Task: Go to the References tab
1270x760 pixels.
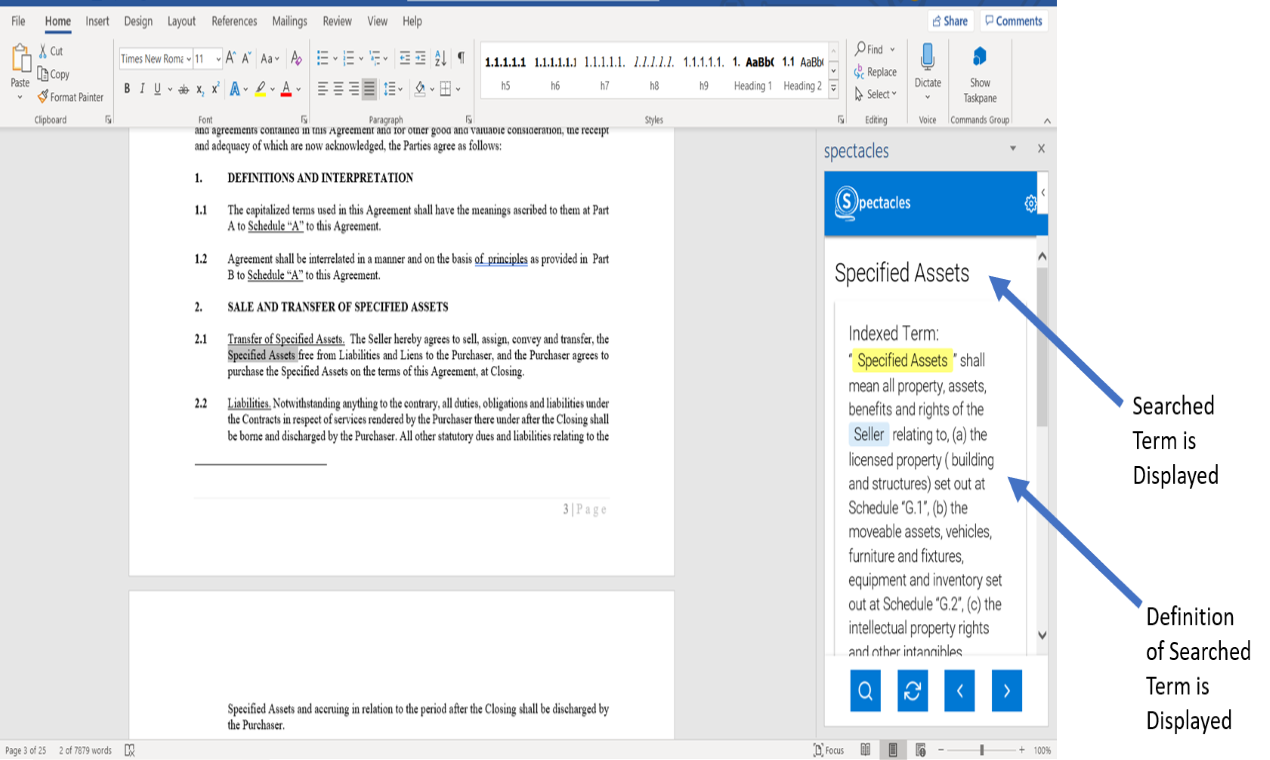Action: pyautogui.click(x=234, y=21)
